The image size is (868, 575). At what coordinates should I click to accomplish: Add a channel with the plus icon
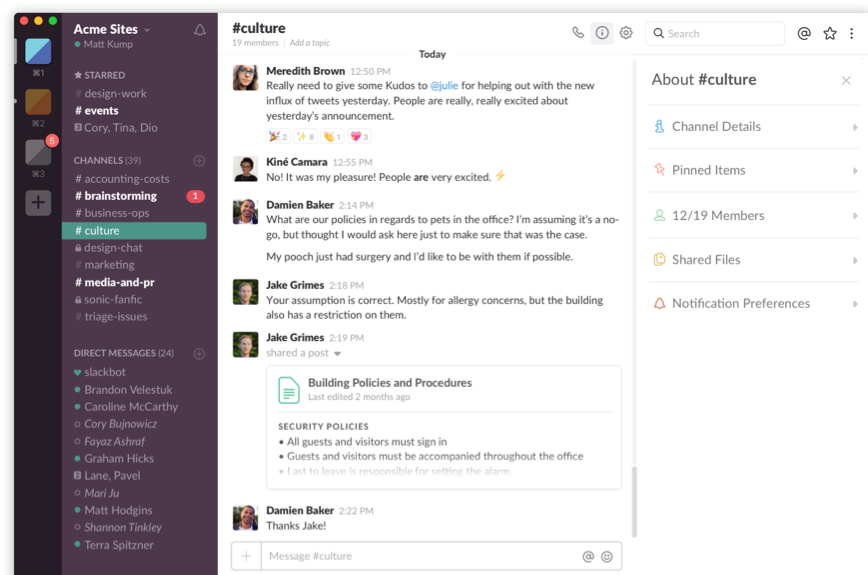click(199, 161)
